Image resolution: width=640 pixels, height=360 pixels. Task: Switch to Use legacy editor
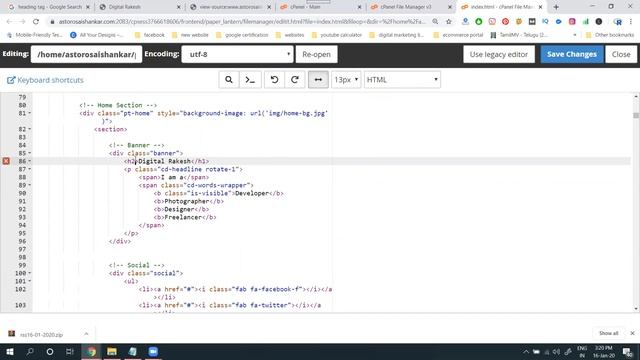[x=499, y=54]
